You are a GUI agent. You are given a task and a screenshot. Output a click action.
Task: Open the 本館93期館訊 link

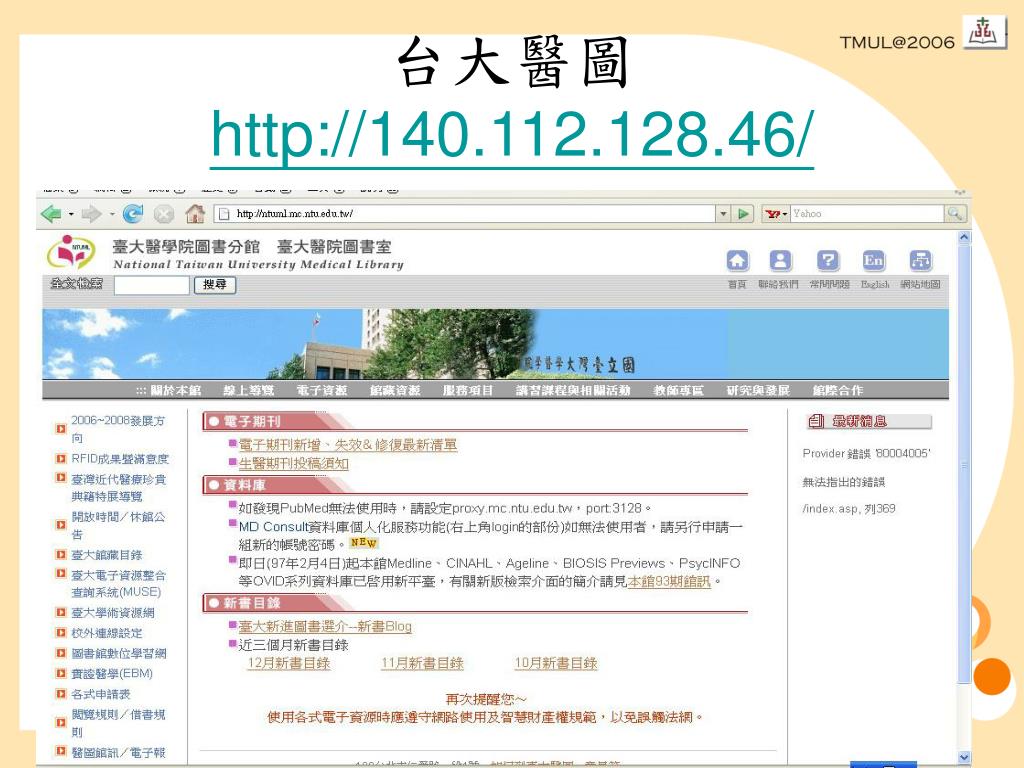669,581
